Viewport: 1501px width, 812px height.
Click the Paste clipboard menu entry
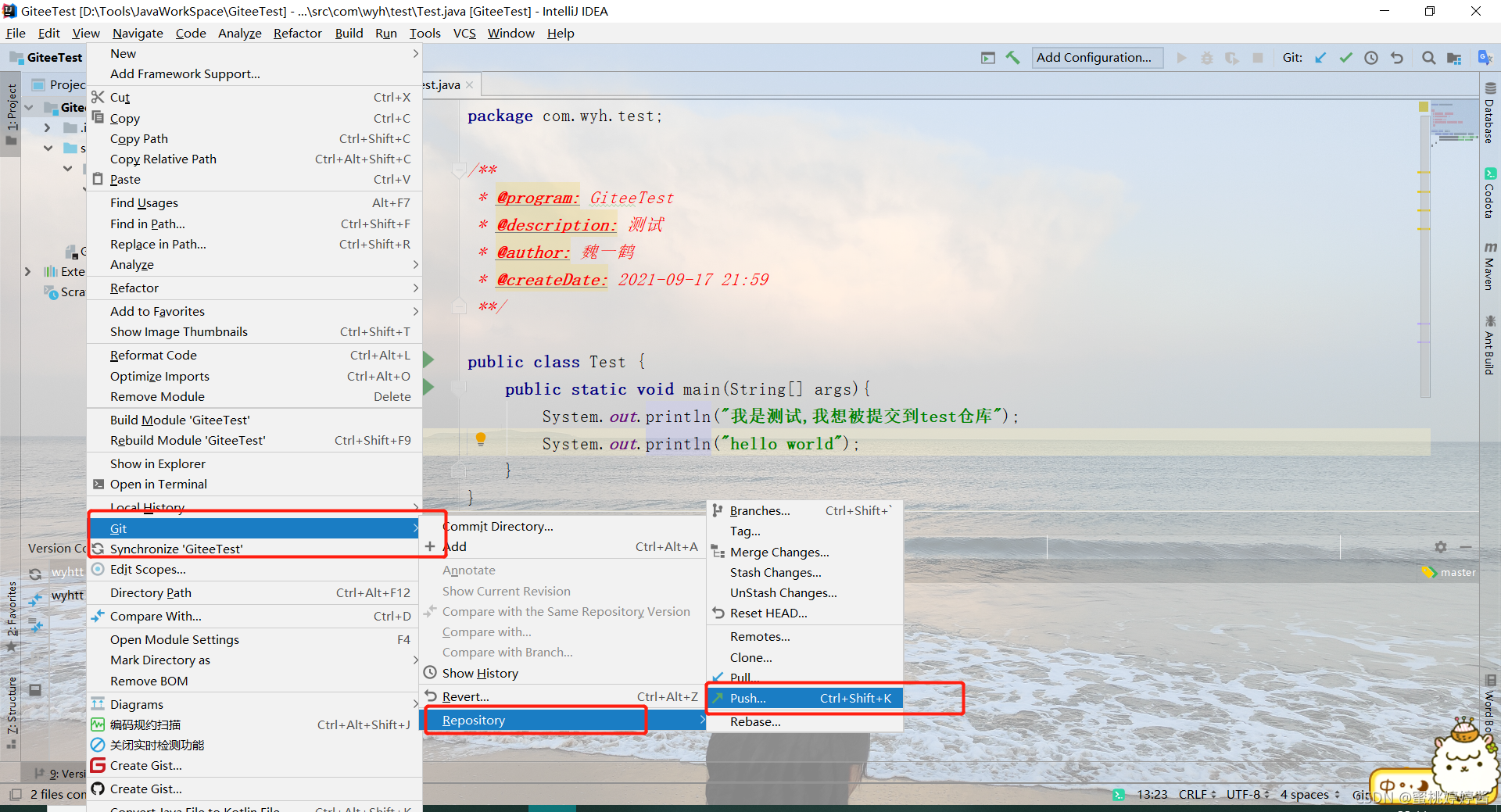[x=254, y=179]
